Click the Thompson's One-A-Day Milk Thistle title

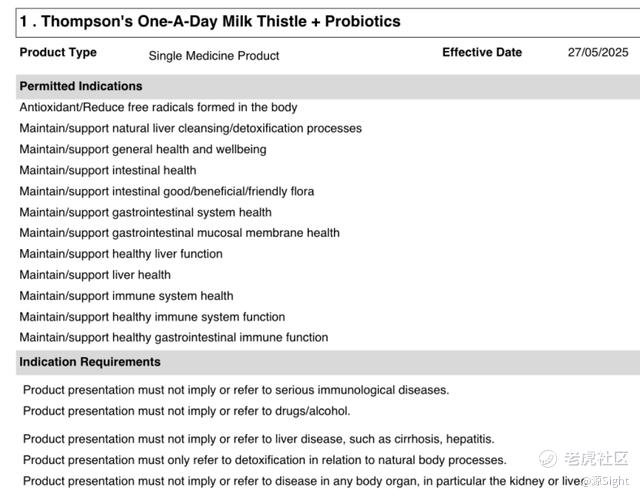(210, 21)
